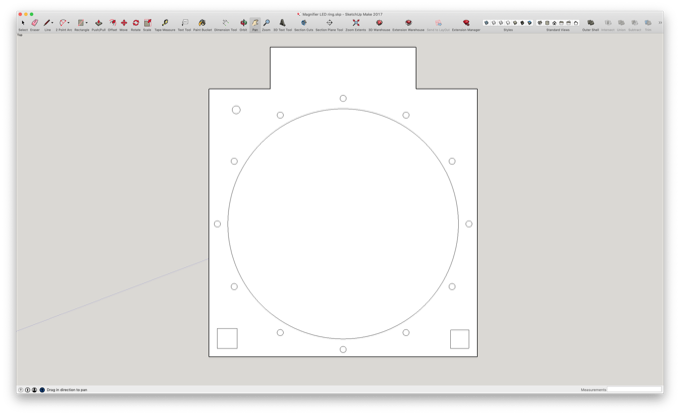The height and width of the screenshot is (415, 680).
Task: Choose the last Standard Views icon
Action: pos(576,23)
